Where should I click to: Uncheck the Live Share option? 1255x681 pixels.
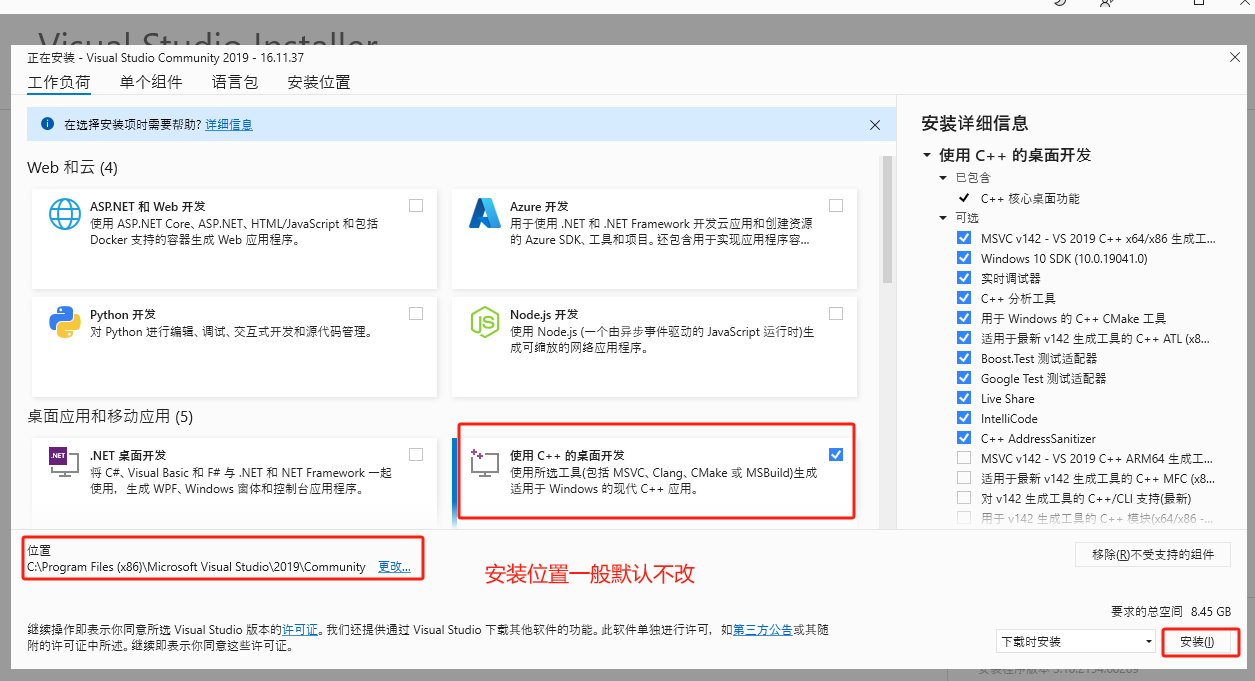point(964,398)
